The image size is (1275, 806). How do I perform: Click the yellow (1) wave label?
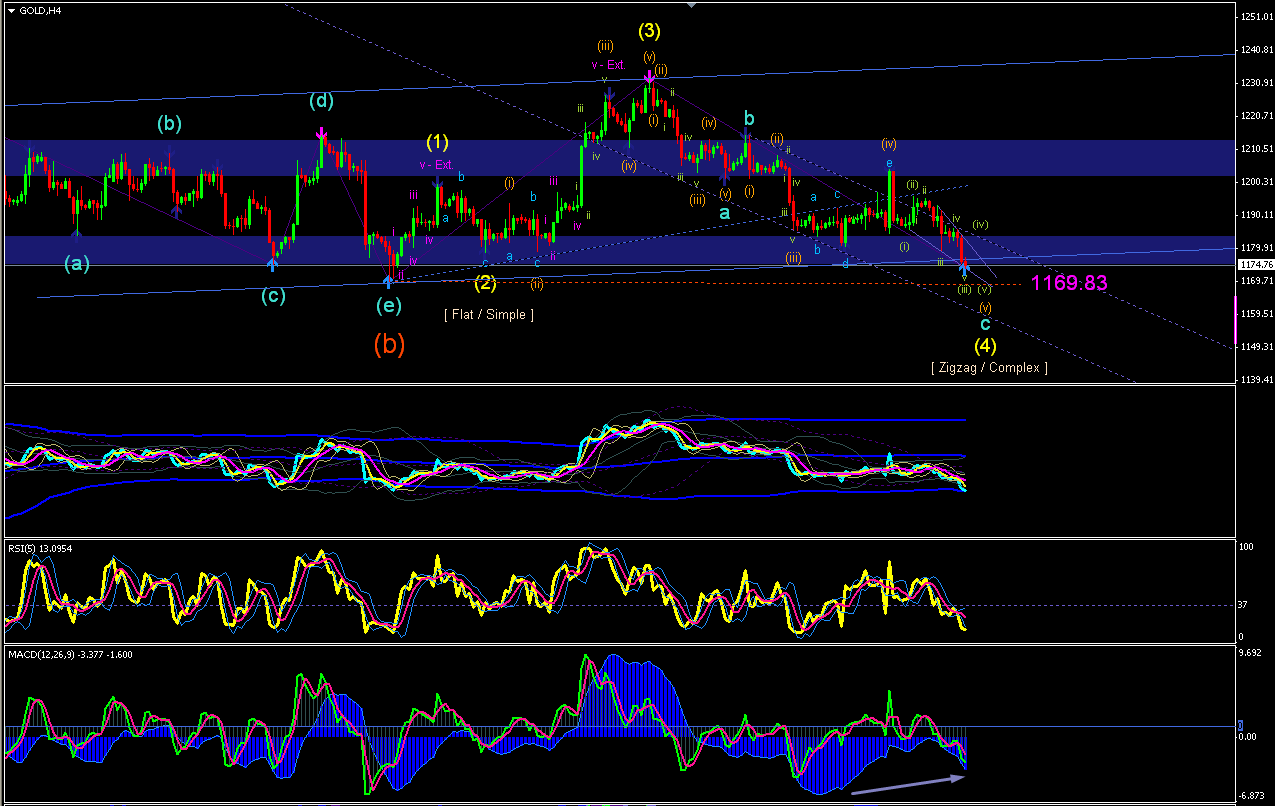coord(437,141)
